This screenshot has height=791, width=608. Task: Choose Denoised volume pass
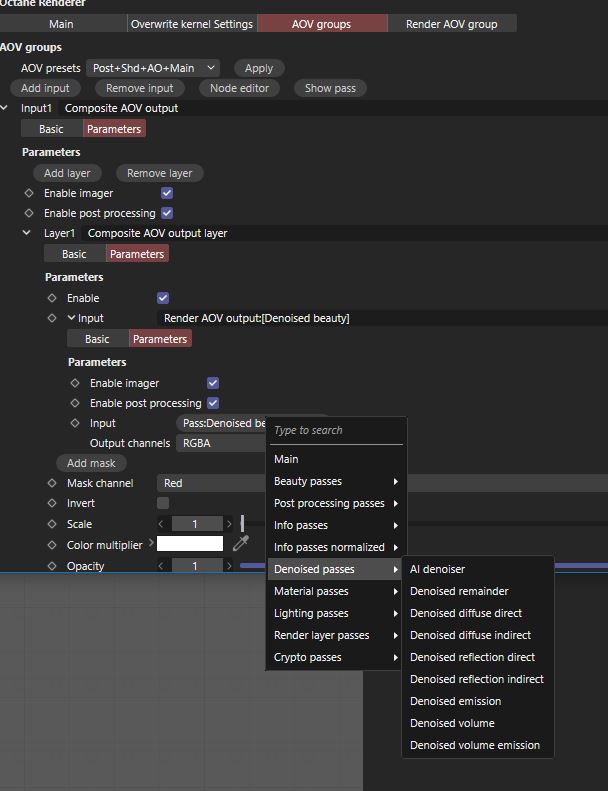[477, 723]
